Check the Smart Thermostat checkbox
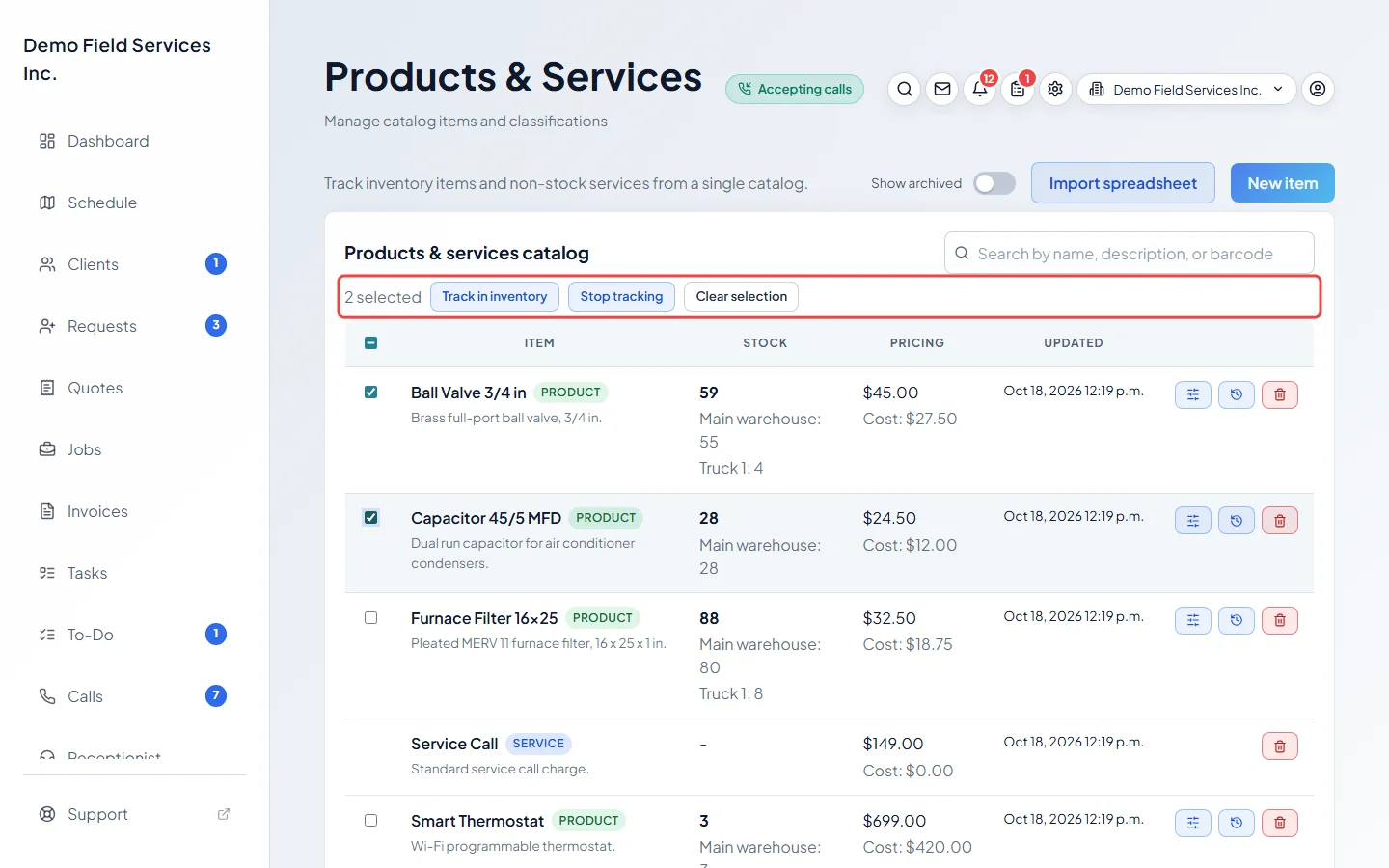 [x=371, y=821]
